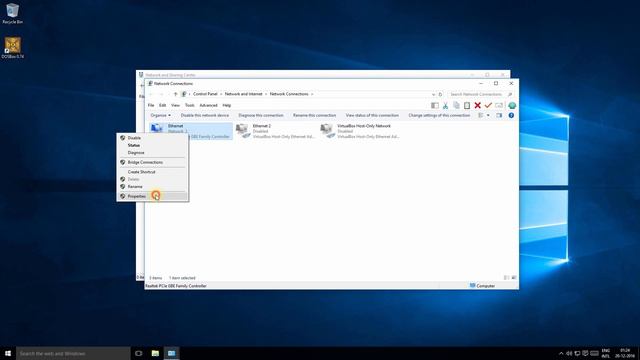
Task: Open File Explorer from the taskbar
Action: tap(155, 353)
